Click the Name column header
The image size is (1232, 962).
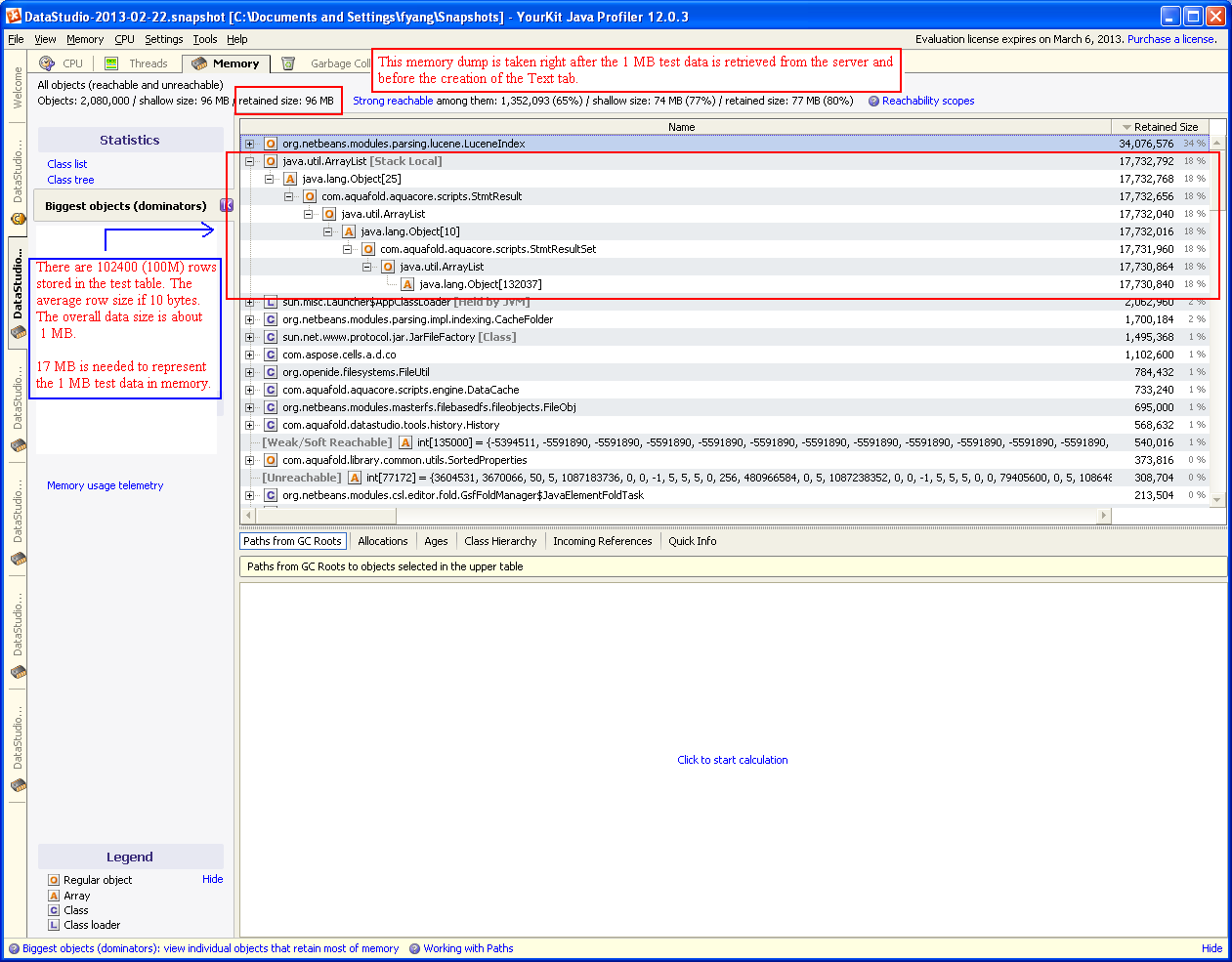tap(676, 127)
